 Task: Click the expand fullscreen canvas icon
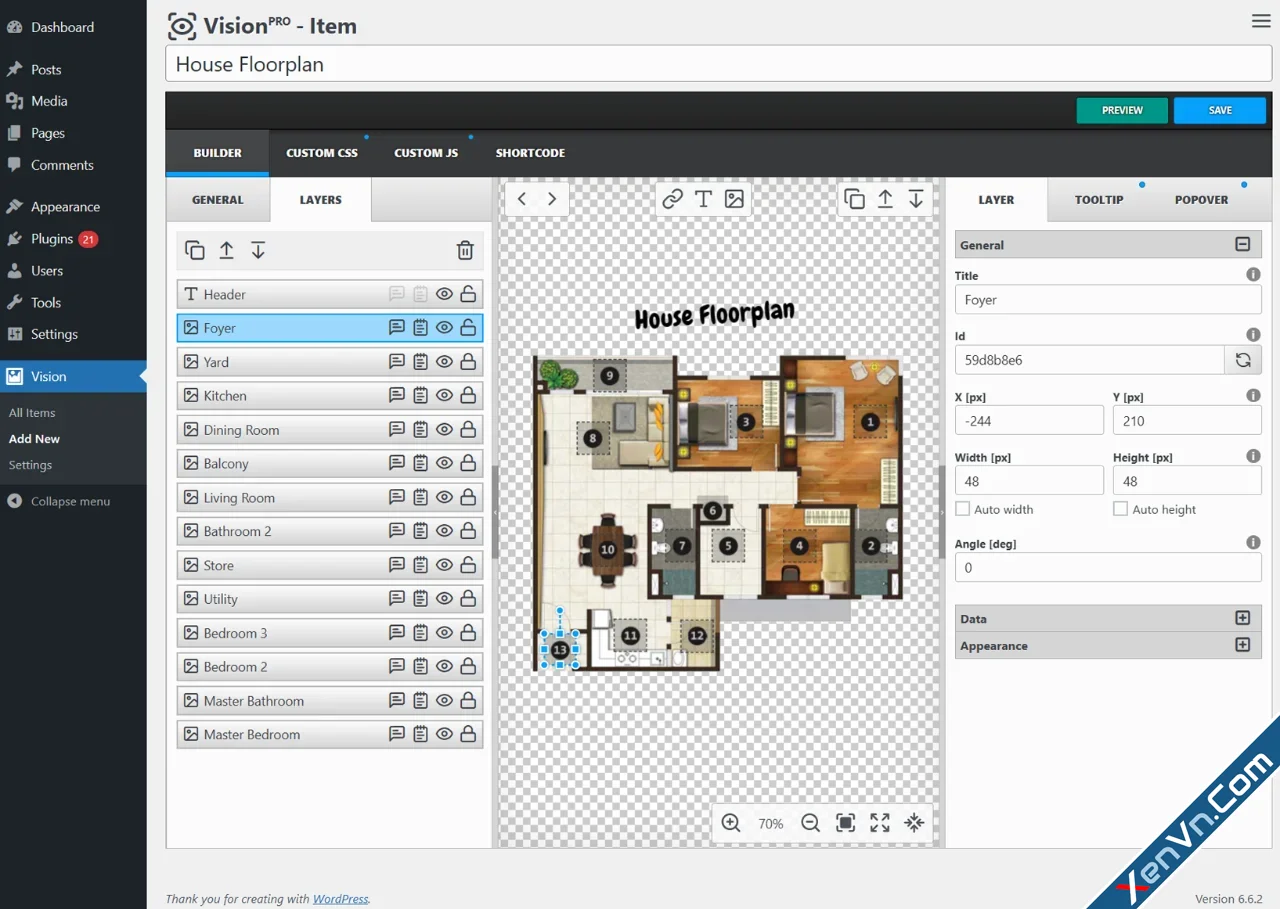(880, 823)
